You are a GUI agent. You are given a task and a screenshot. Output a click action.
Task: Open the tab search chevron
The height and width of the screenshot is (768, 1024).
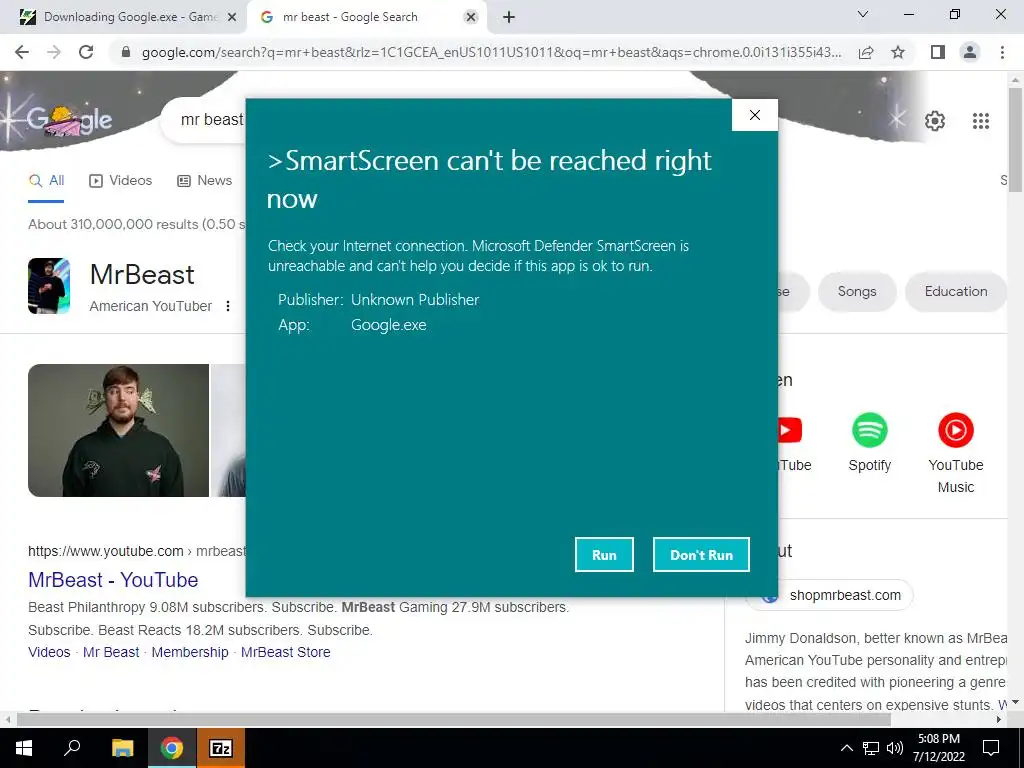pyautogui.click(x=863, y=14)
